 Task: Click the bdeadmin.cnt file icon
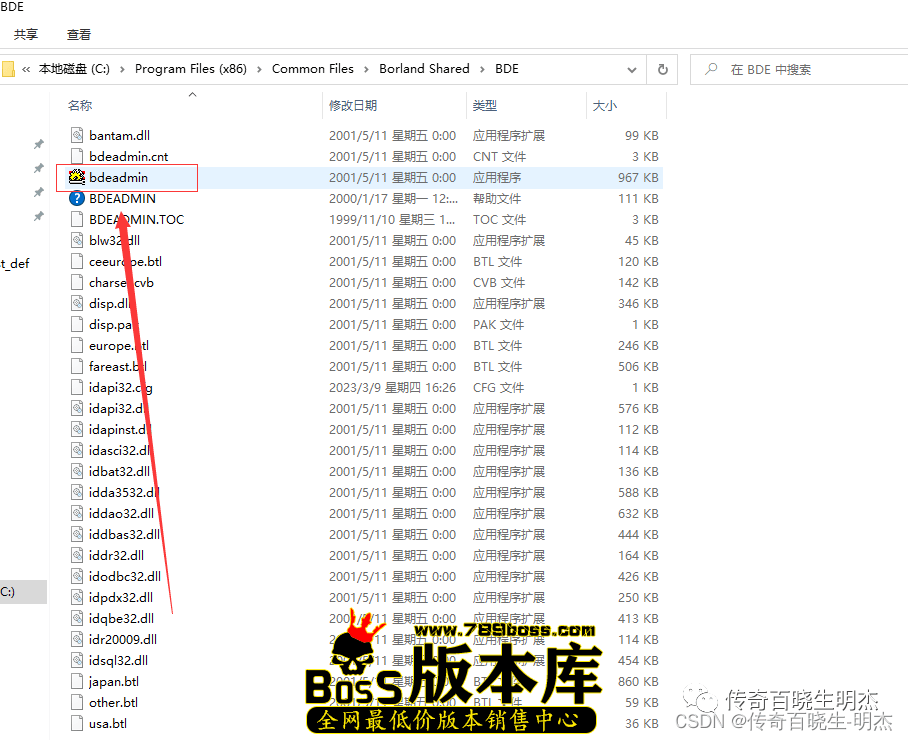[77, 157]
